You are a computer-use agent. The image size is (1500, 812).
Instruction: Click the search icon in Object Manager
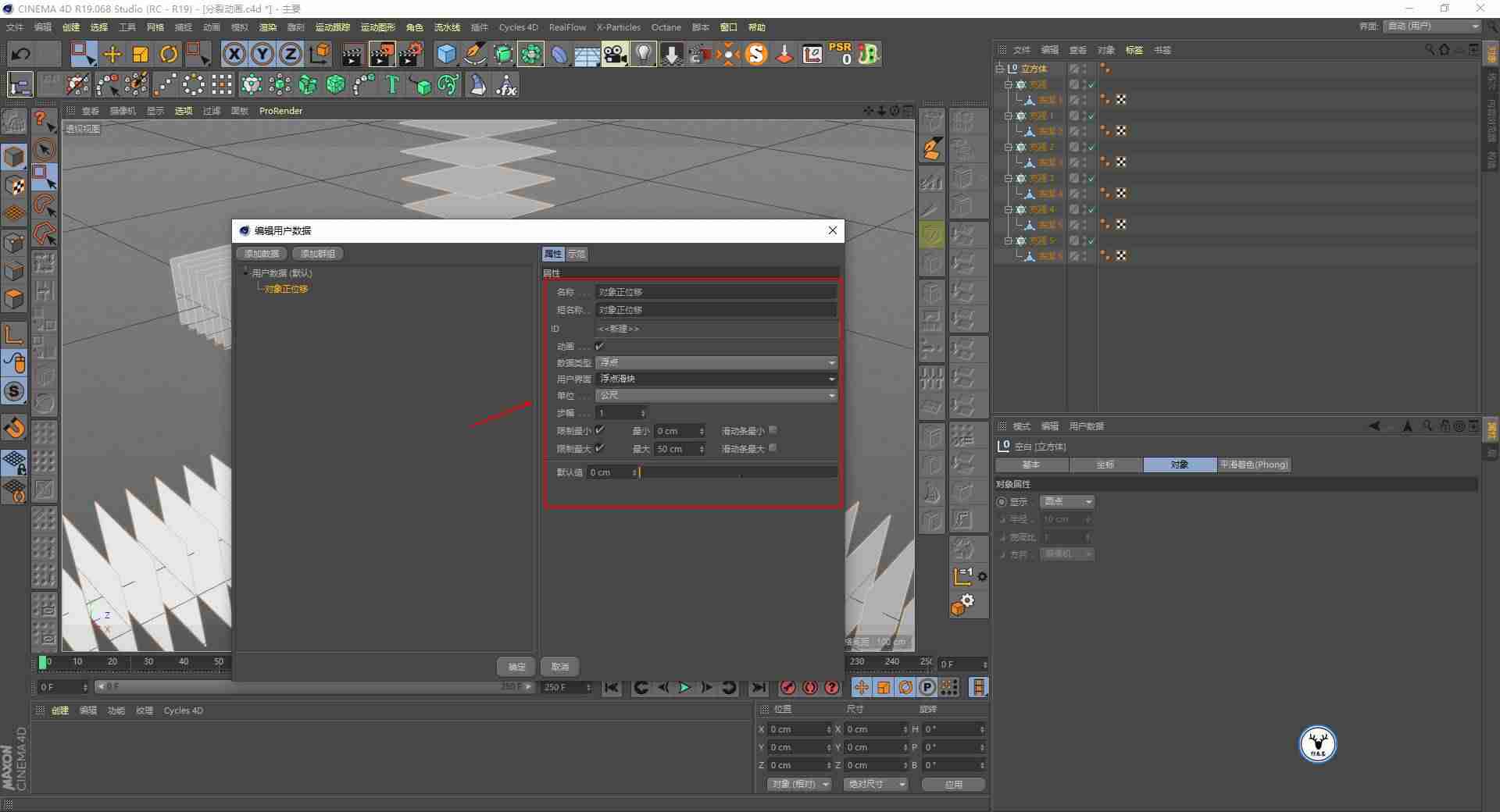pos(1430,49)
